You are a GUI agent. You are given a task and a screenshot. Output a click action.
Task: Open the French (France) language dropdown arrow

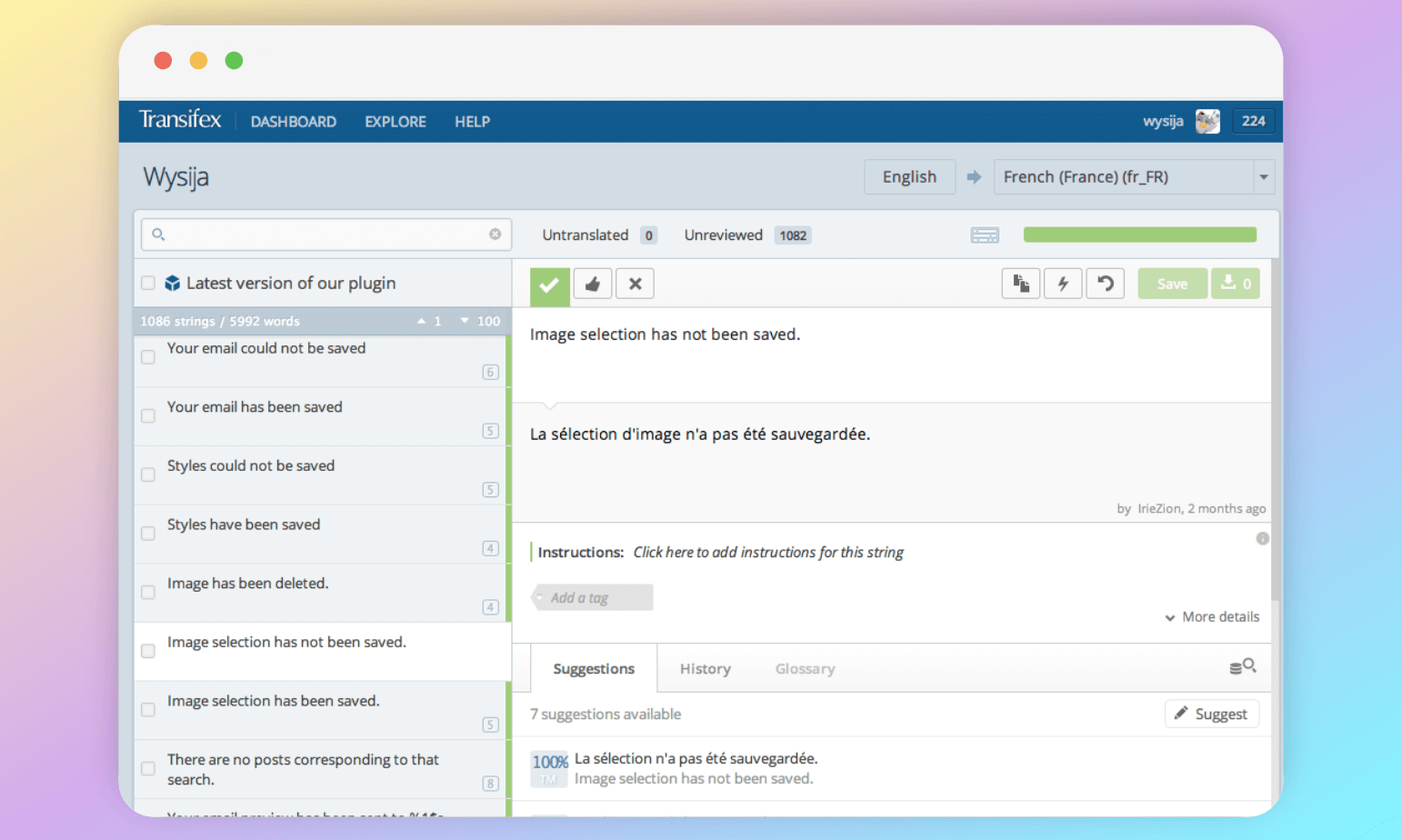1264,177
